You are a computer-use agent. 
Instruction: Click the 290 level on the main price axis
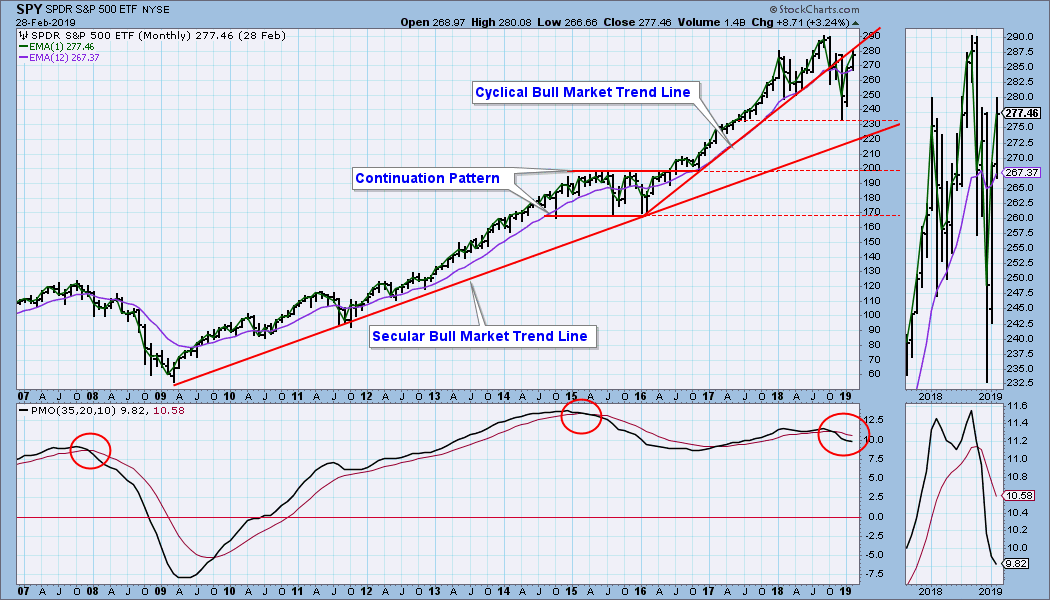[873, 35]
